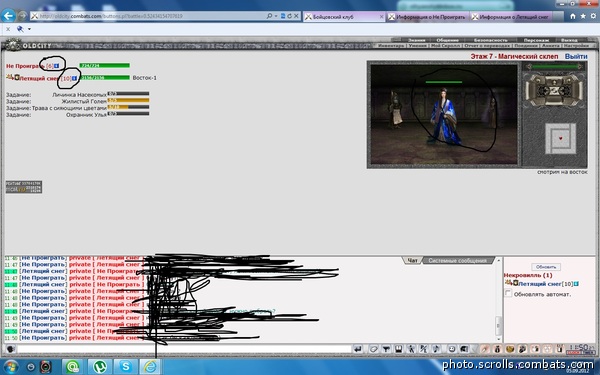
Task: Open the Знания menu
Action: click(416, 40)
